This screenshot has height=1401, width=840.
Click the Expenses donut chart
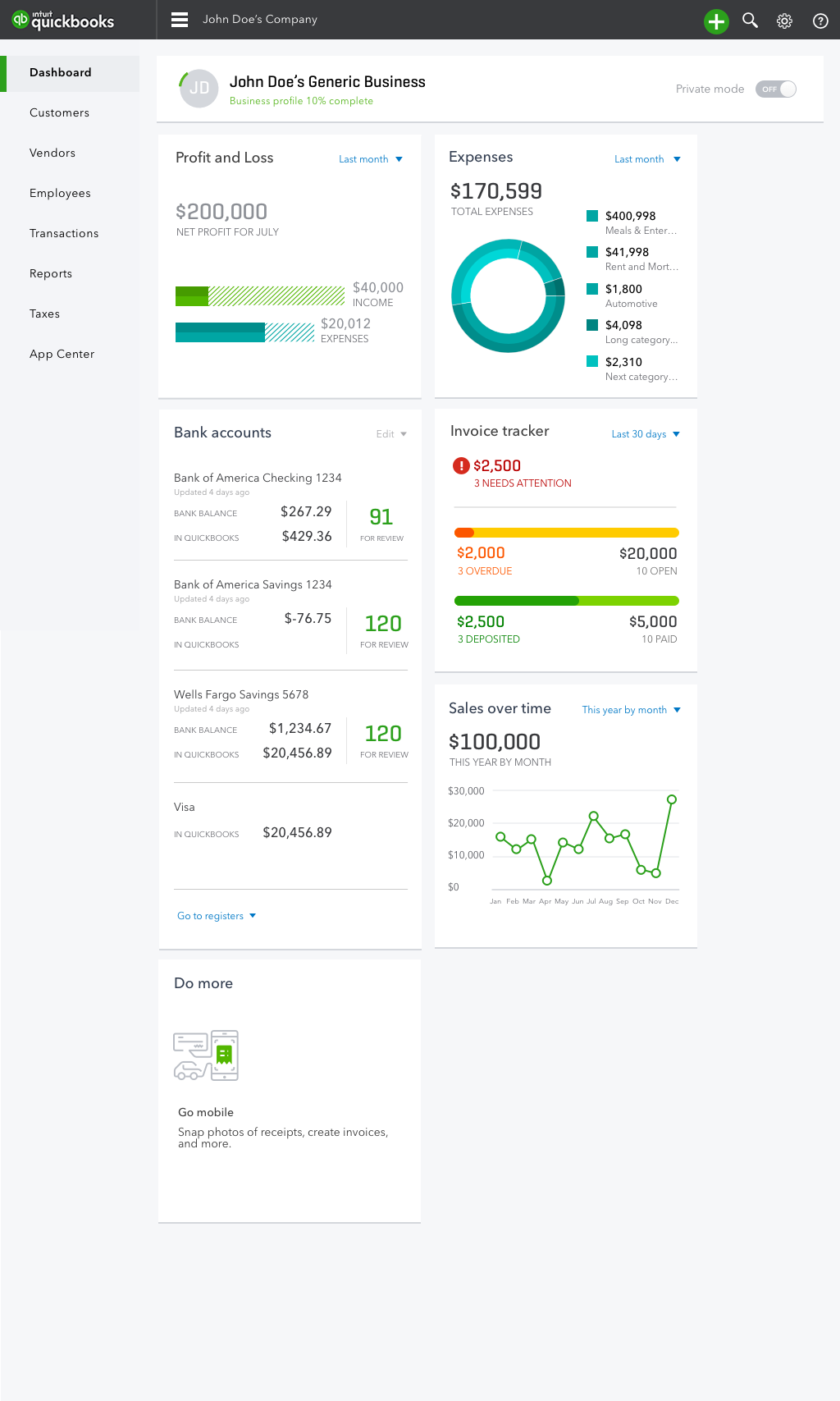[x=509, y=295]
